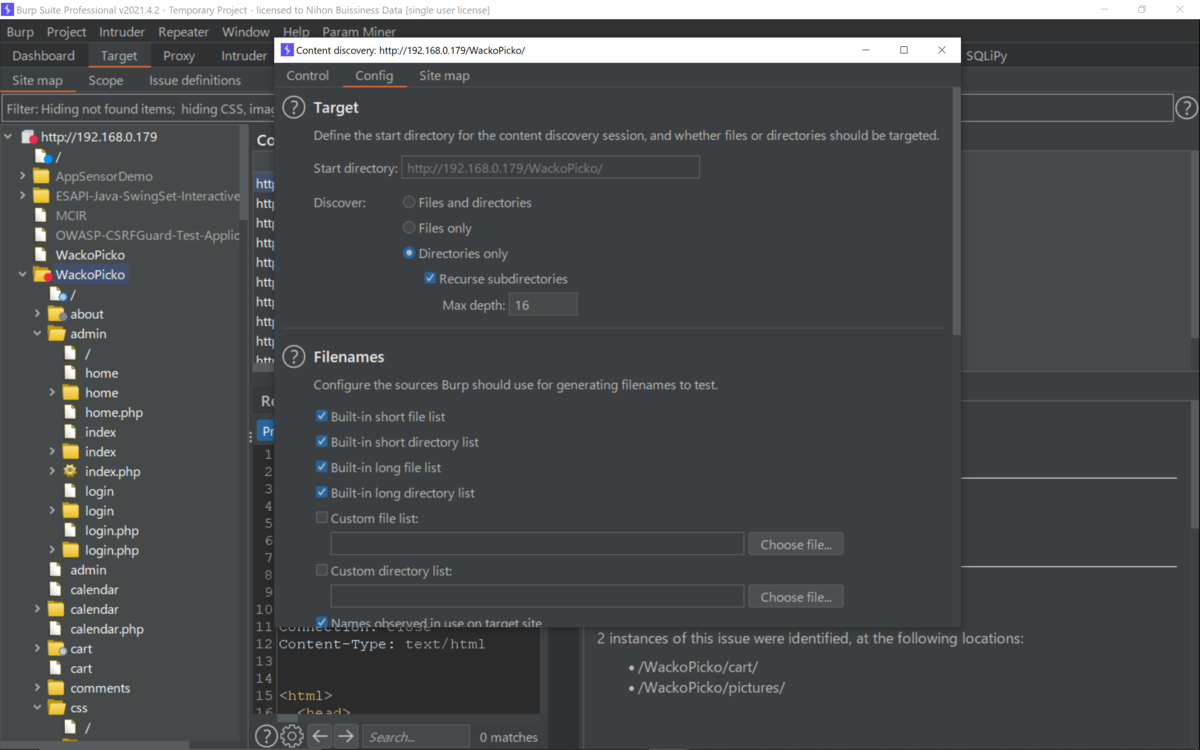The image size is (1200, 750).
Task: Open search settings gear at bottom
Action: tap(292, 736)
